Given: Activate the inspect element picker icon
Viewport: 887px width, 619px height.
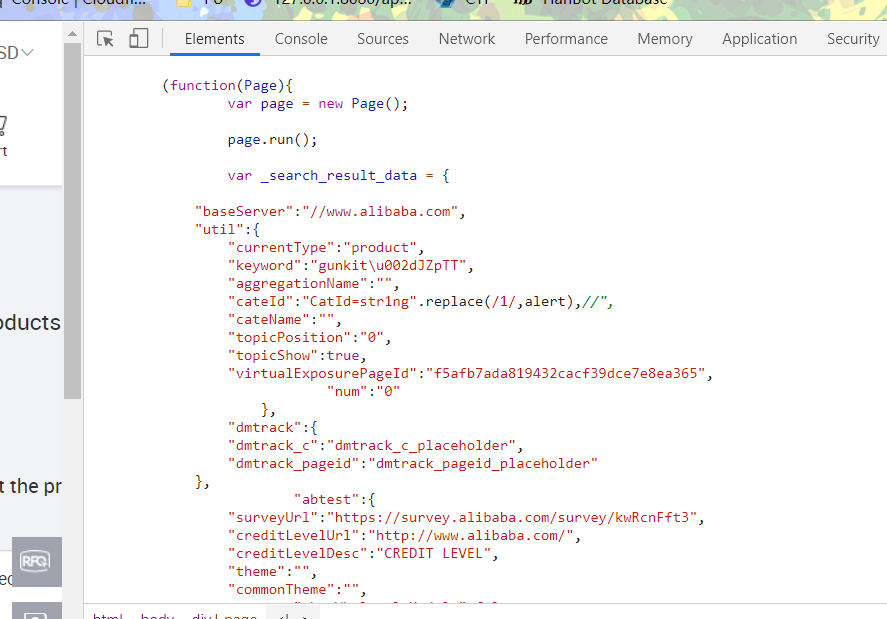Looking at the screenshot, I should [105, 39].
